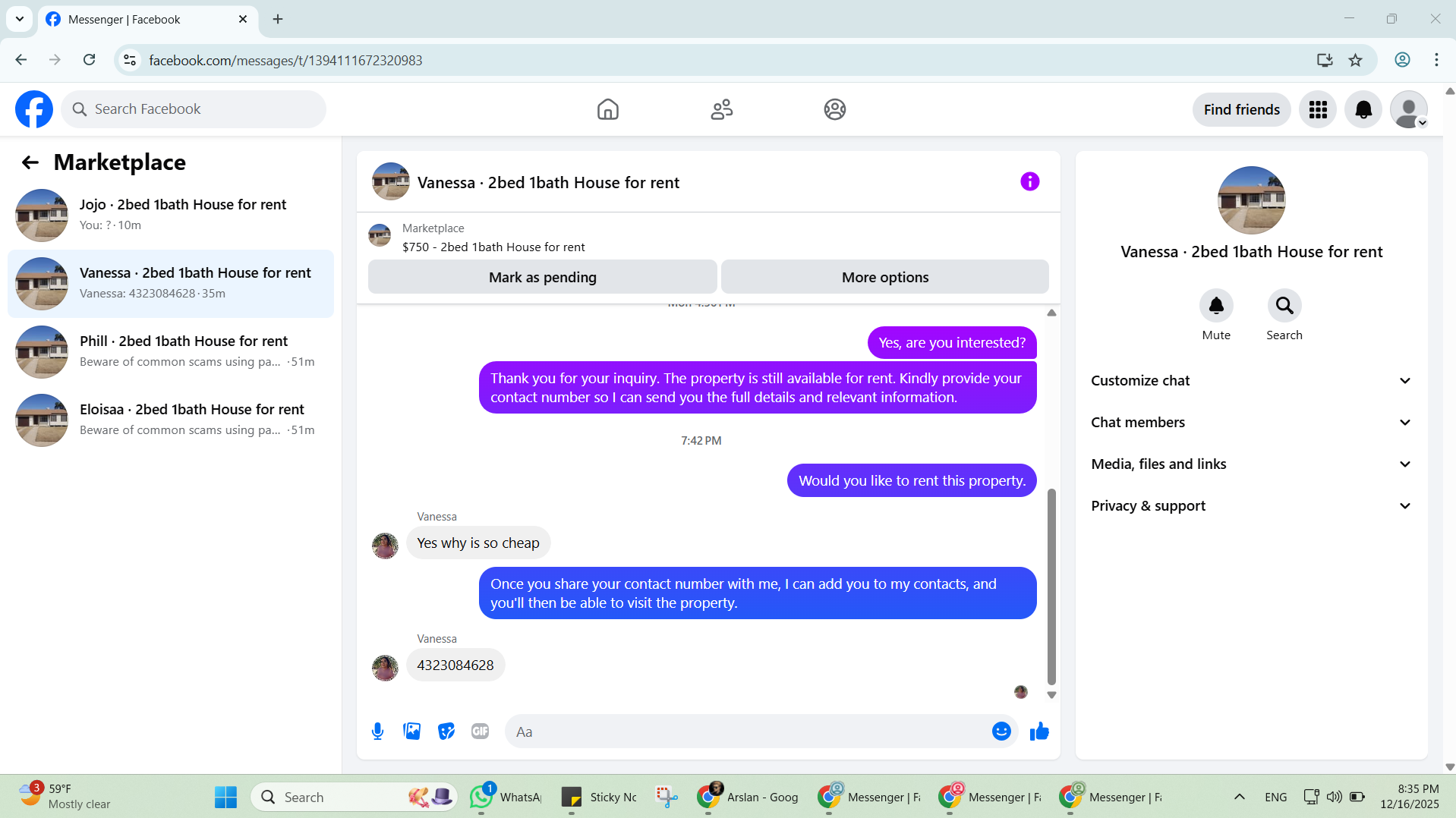This screenshot has width=1456, height=818.
Task: Show hidden system tray icons chevron
Action: tap(1239, 797)
